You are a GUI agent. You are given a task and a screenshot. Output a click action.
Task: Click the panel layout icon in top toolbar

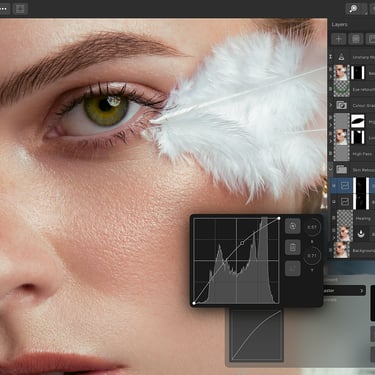20,9
